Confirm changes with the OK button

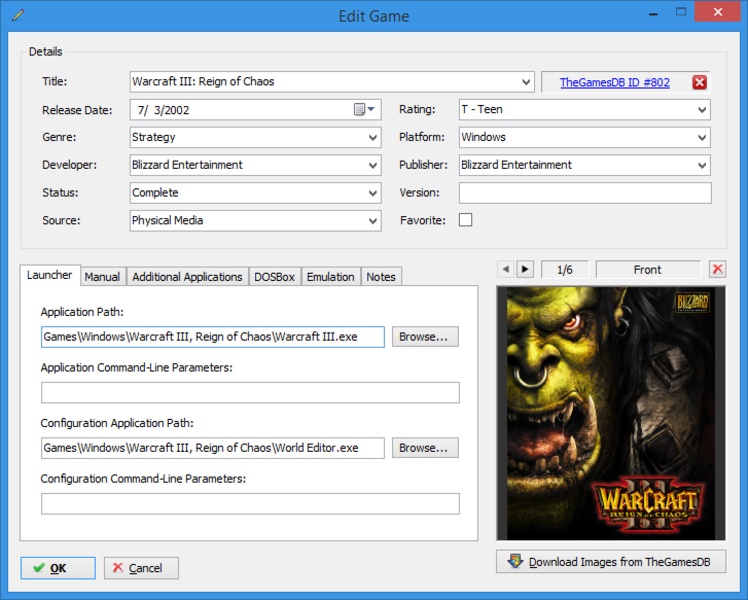click(x=58, y=568)
